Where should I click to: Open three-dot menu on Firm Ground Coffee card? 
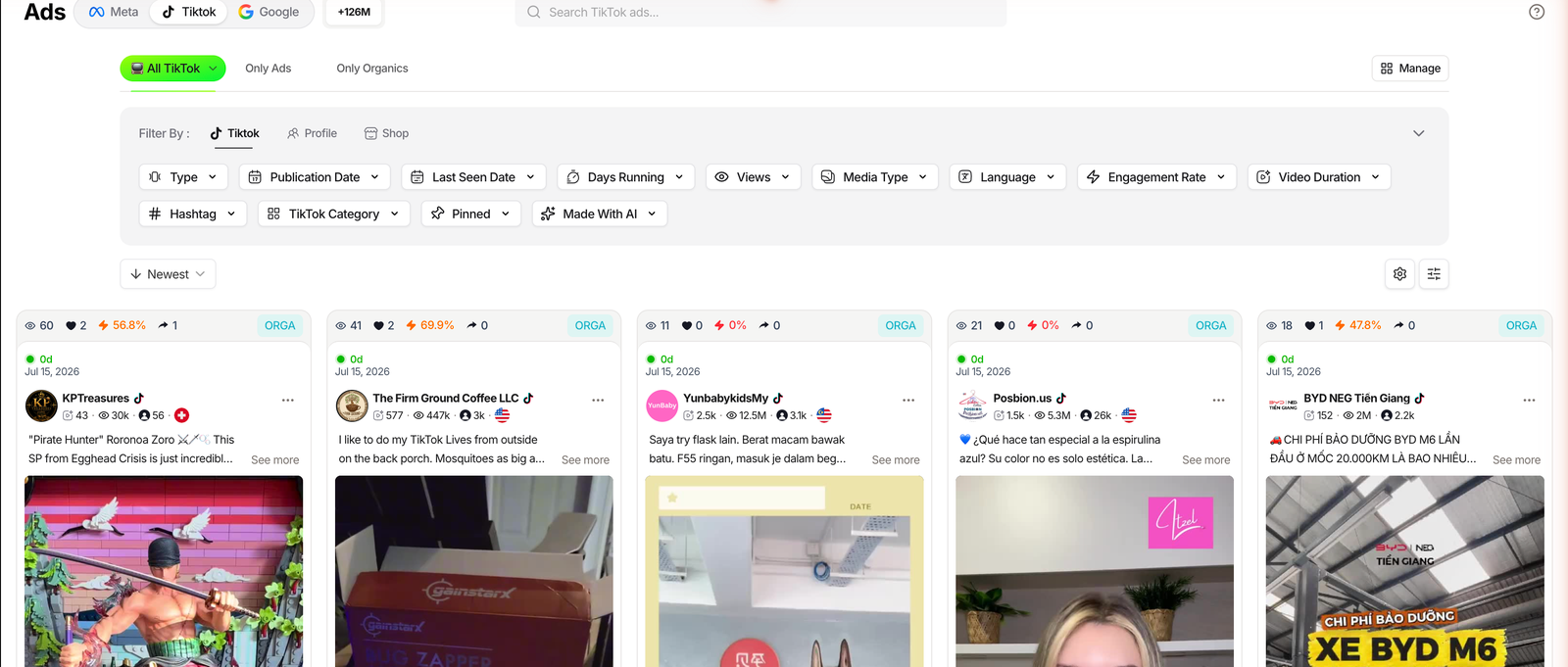click(x=598, y=400)
